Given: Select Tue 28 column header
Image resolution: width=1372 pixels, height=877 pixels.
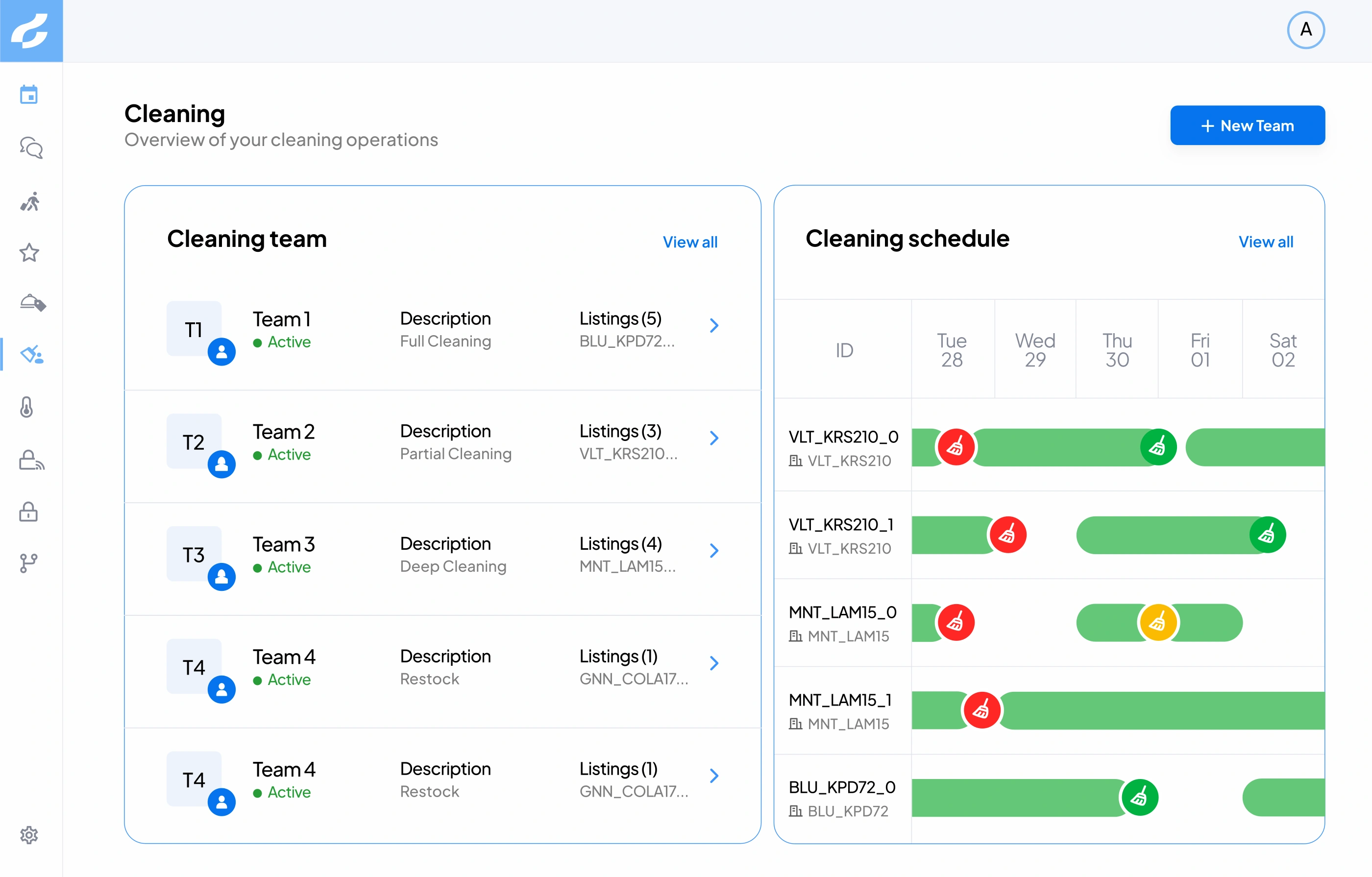Looking at the screenshot, I should [952, 350].
